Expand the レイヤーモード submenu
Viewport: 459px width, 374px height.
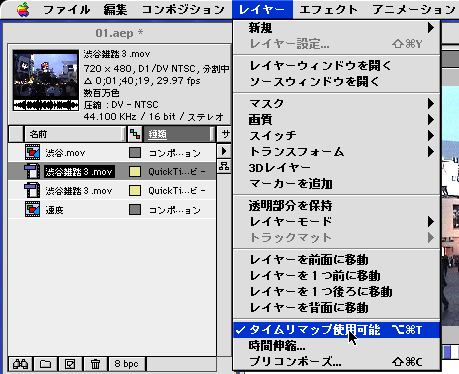[x=337, y=221]
